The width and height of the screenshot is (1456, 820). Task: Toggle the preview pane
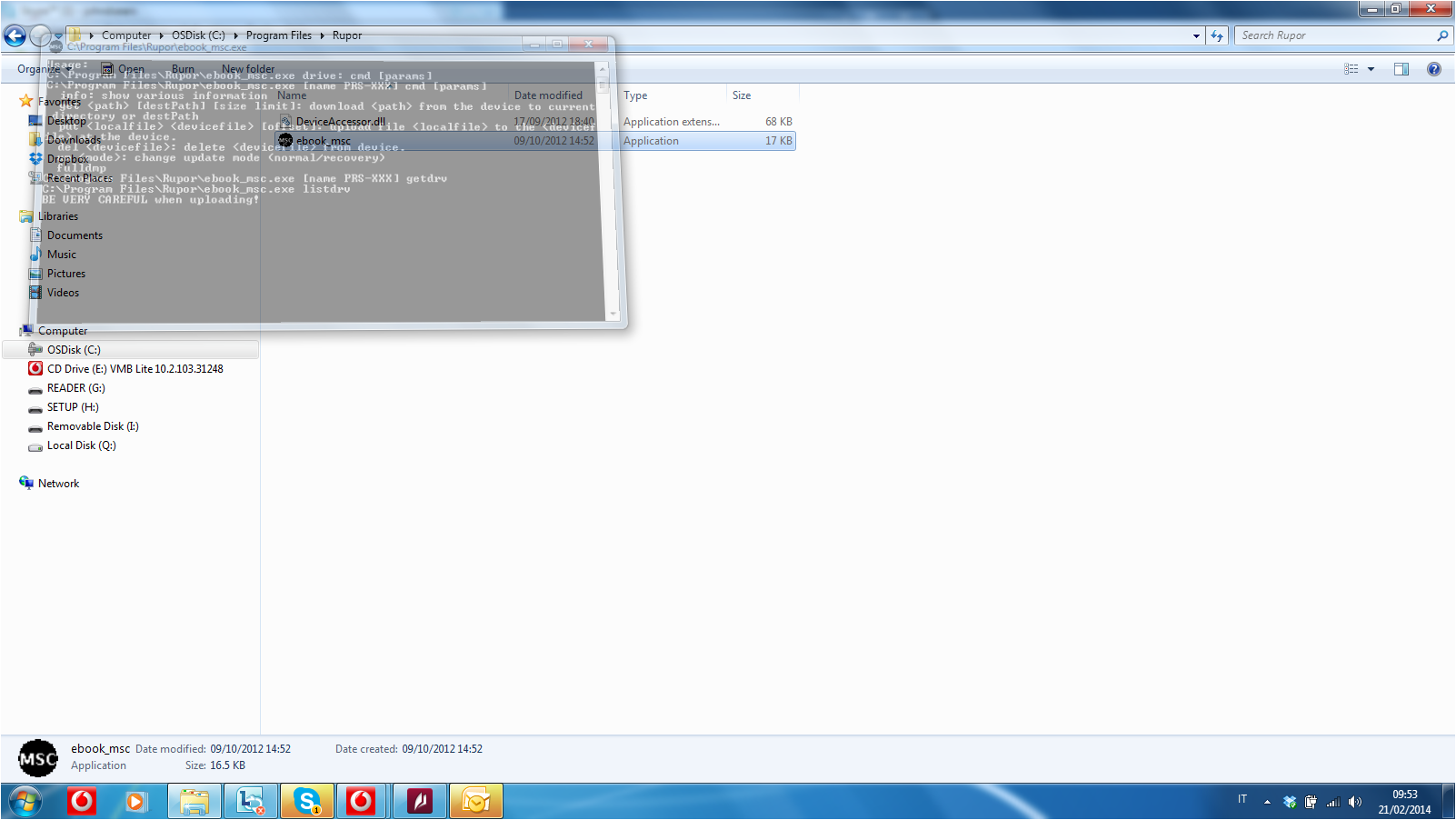[x=1401, y=69]
